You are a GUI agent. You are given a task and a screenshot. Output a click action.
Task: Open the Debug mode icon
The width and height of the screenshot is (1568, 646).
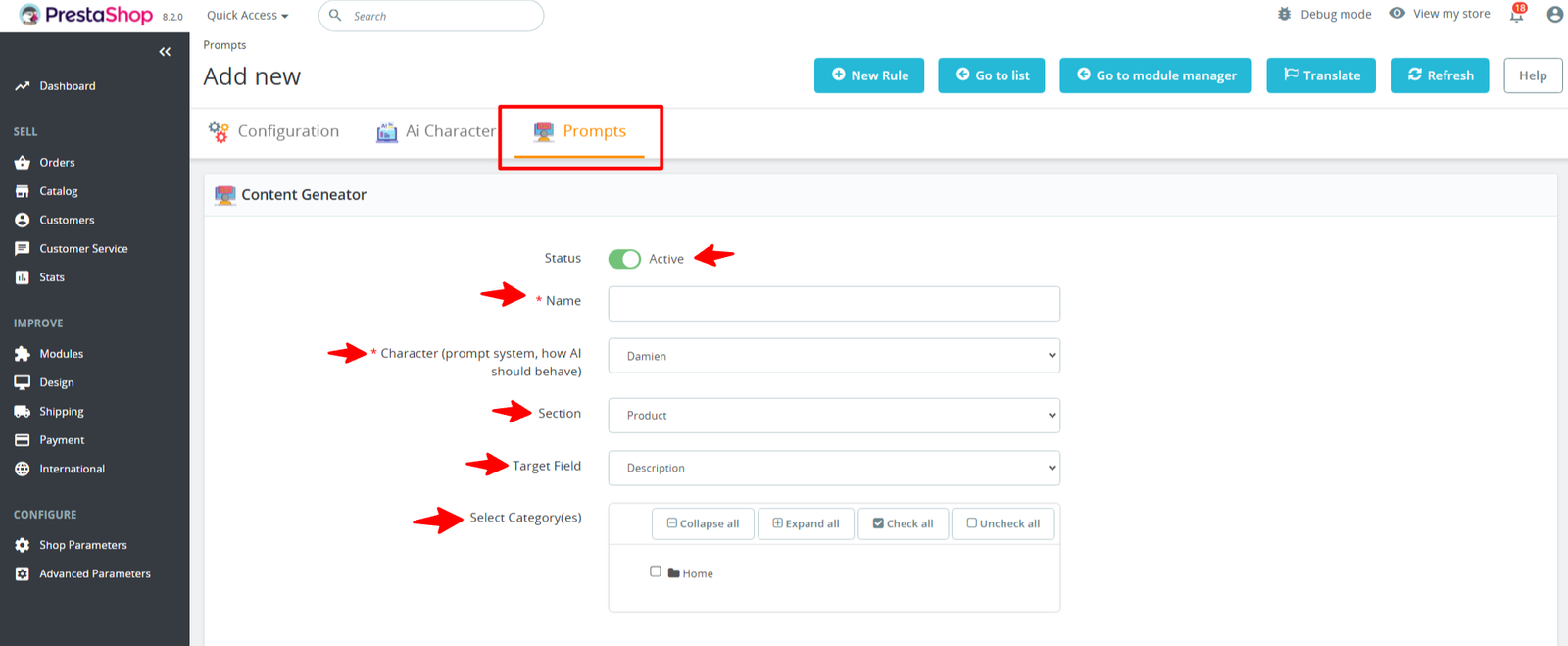[x=1283, y=14]
